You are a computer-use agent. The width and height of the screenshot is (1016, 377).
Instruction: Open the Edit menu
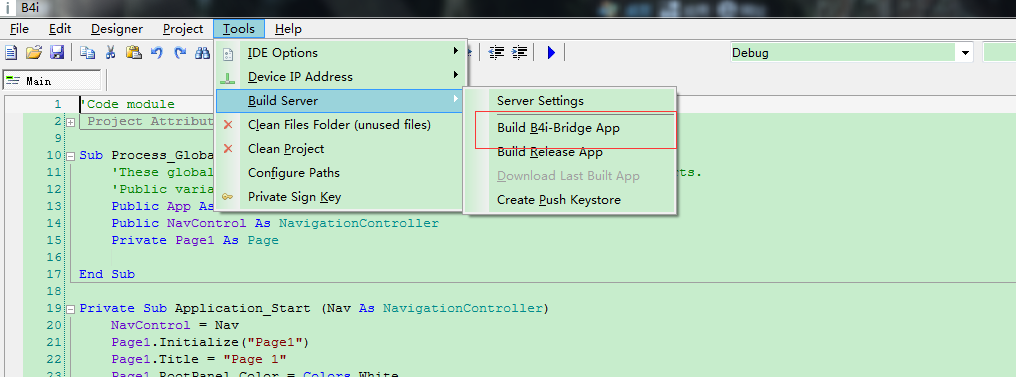[x=60, y=29]
